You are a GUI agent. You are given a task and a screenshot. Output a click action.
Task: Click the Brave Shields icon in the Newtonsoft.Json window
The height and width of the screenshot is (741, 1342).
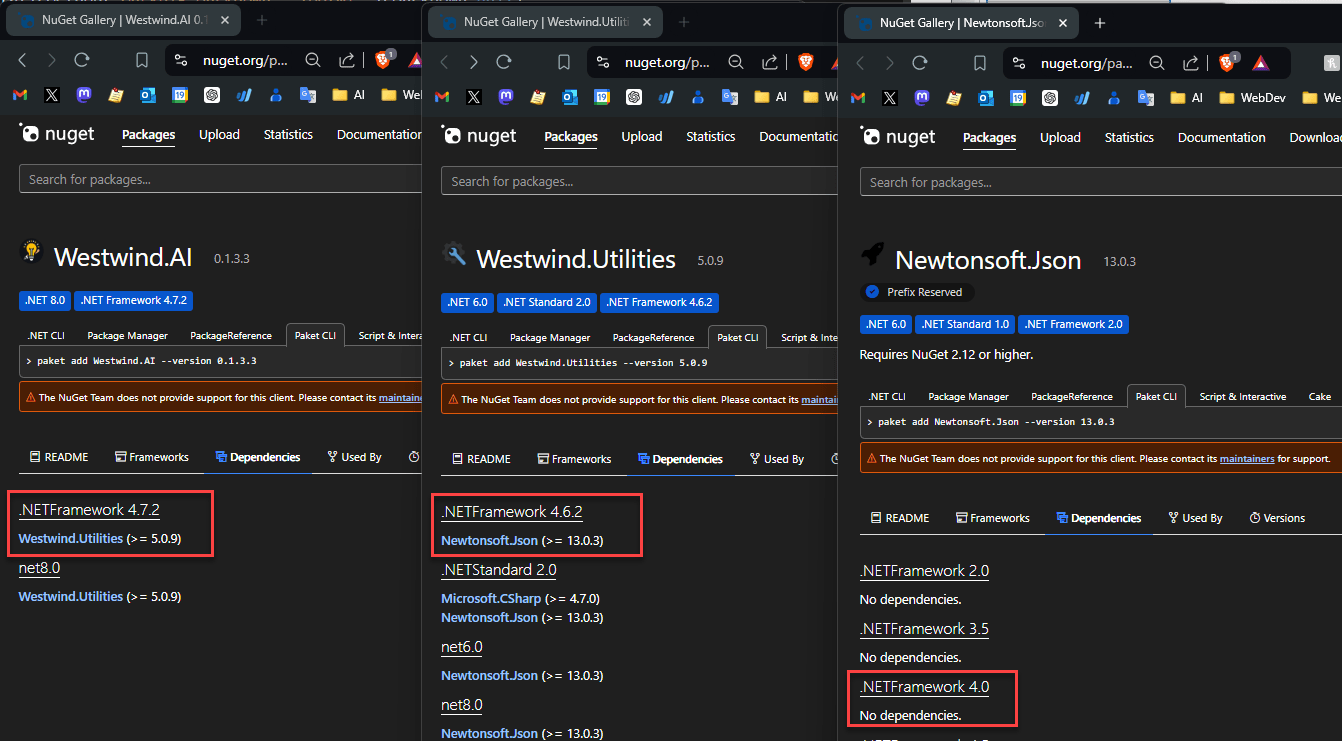click(1226, 63)
